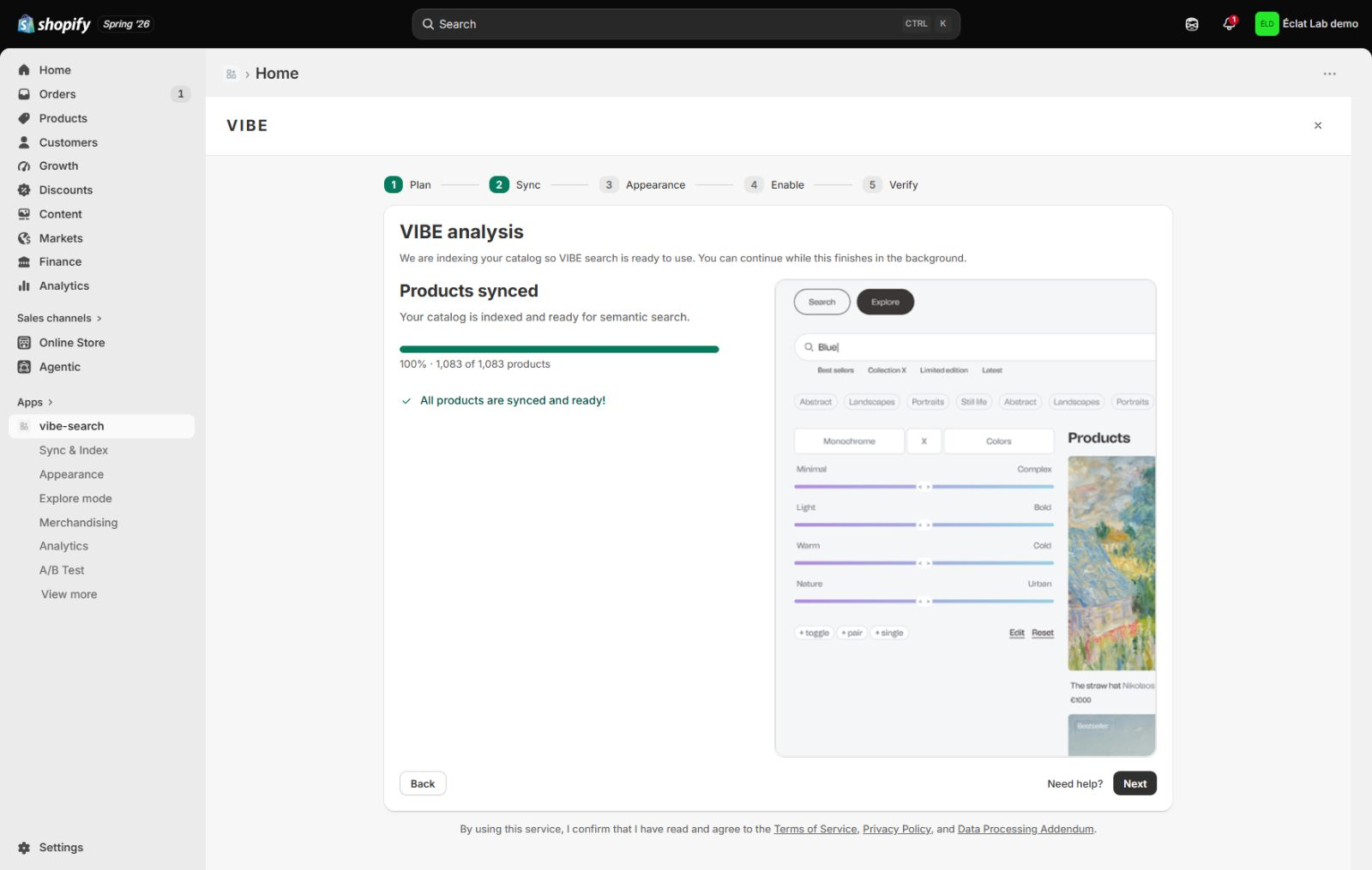Click the sync progress bar
Viewport: 1372px width, 870px height.
click(559, 349)
